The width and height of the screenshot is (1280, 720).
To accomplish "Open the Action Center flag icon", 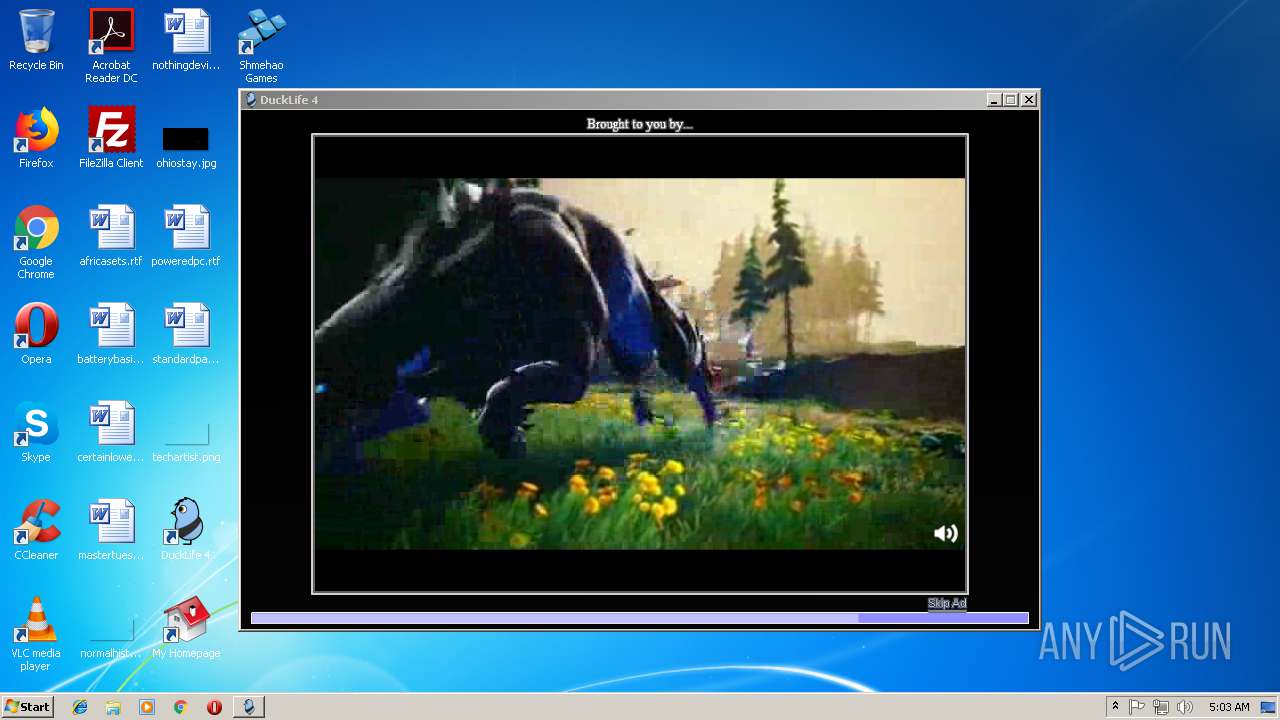I will pos(1137,707).
